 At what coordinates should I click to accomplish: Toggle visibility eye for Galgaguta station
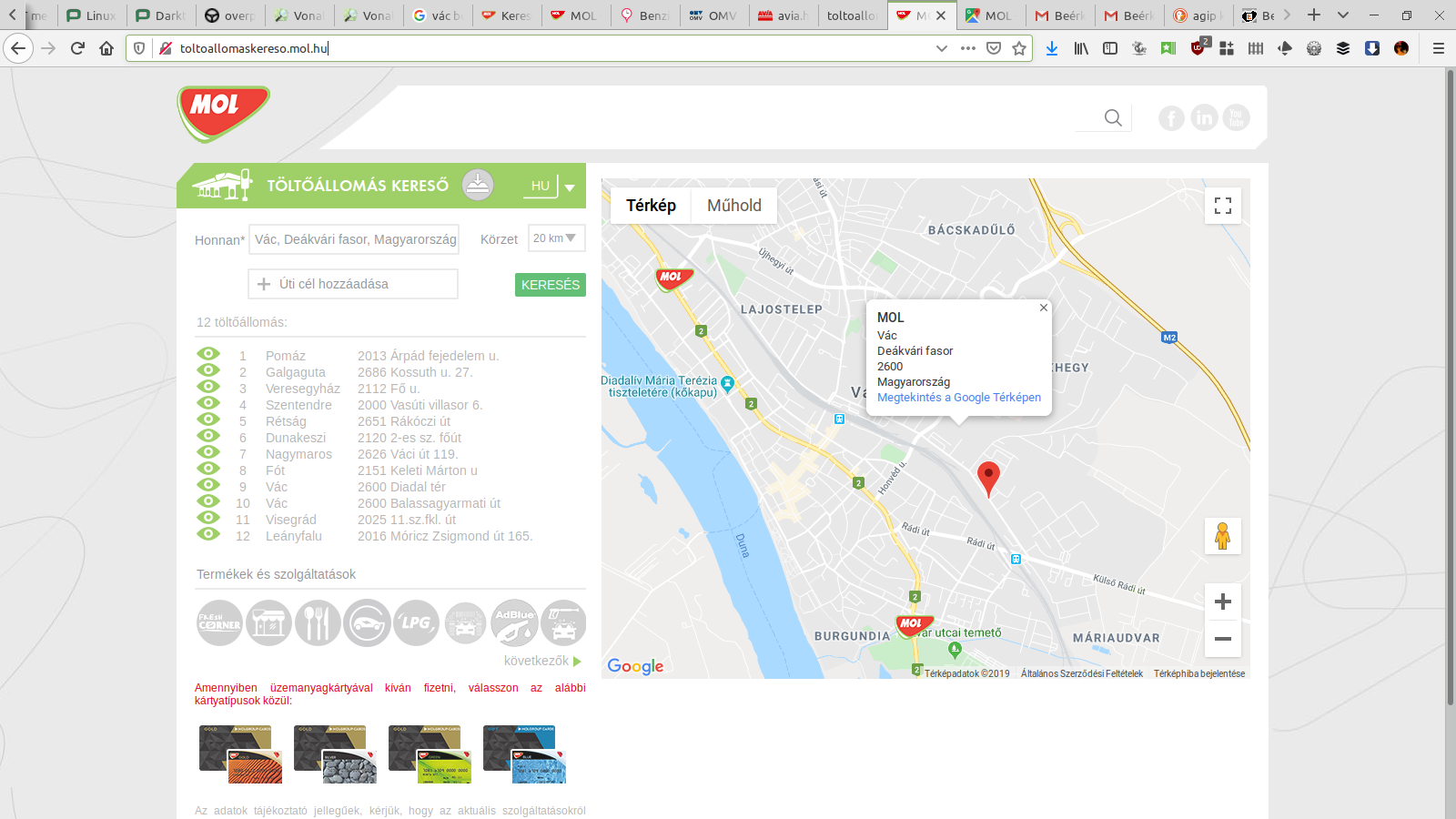coord(208,370)
